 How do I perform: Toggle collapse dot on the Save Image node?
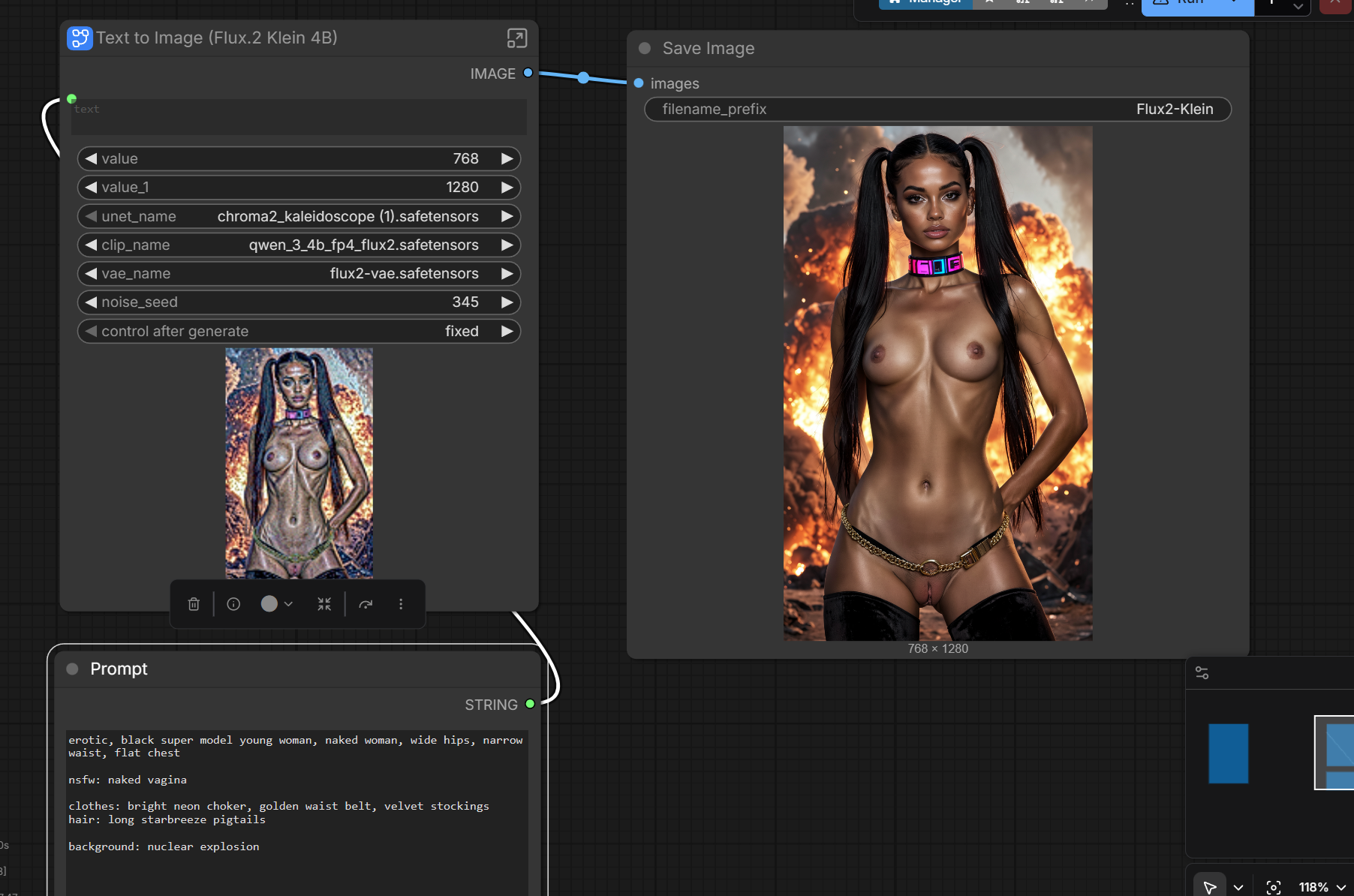pyautogui.click(x=645, y=48)
